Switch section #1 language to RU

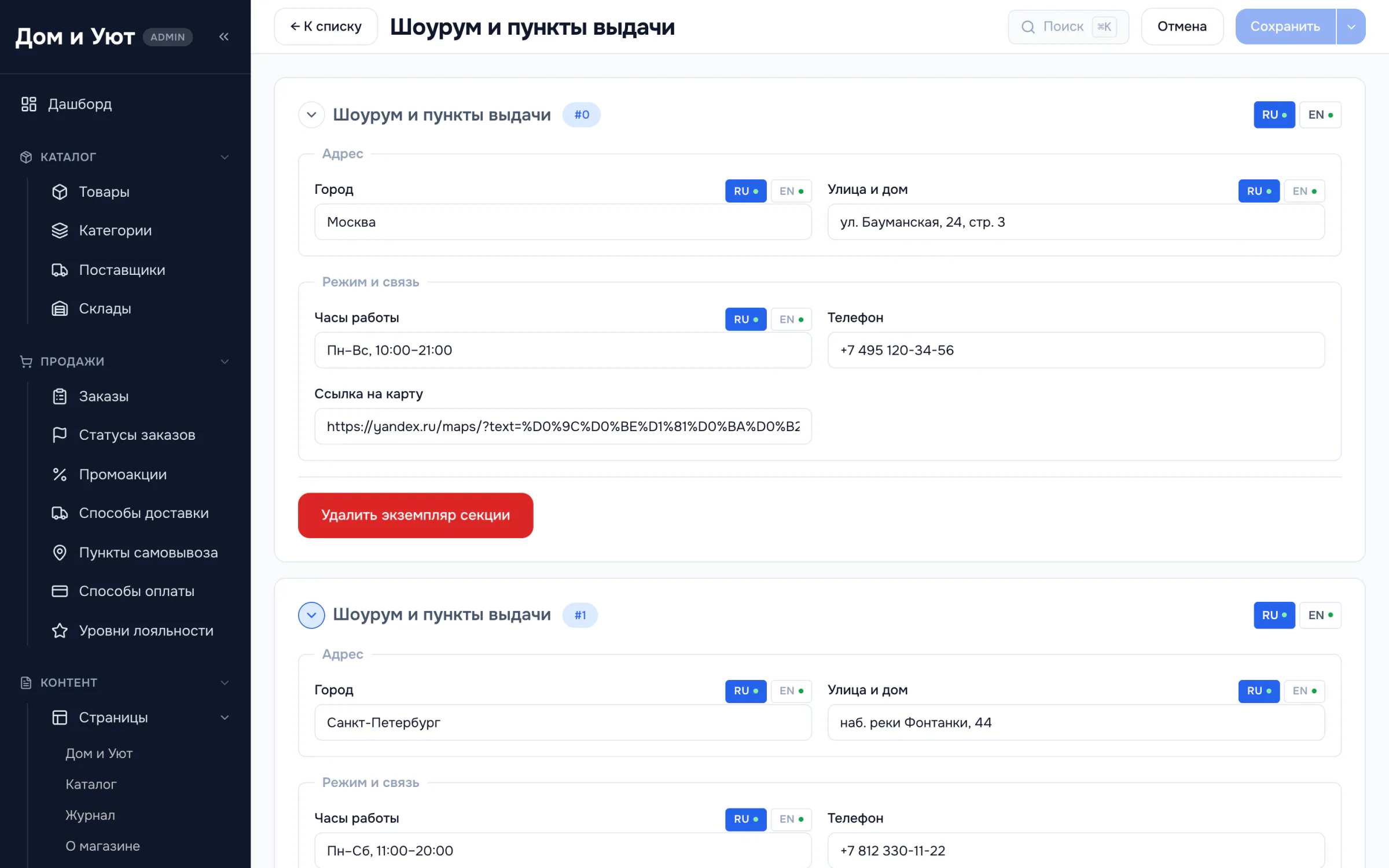(1274, 615)
